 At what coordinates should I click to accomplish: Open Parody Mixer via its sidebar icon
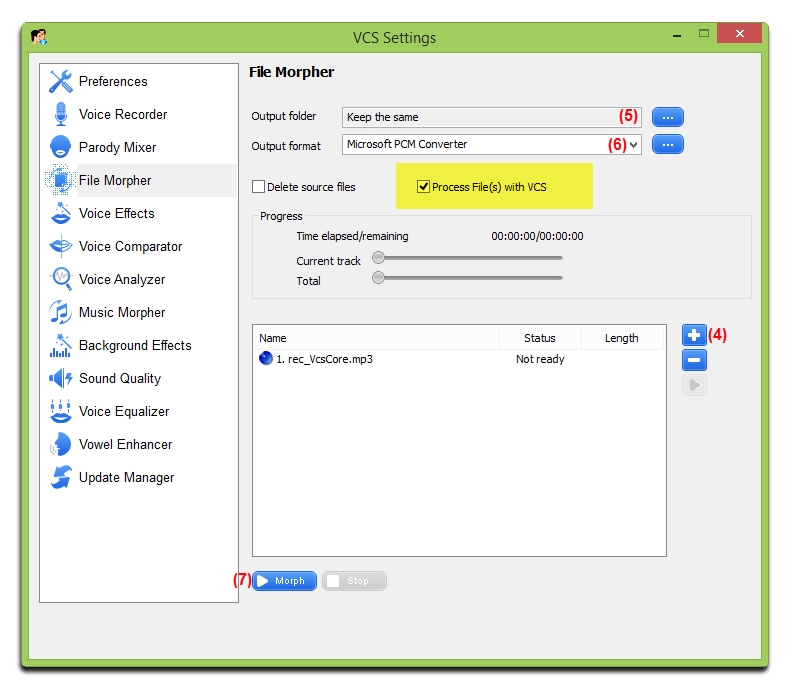(60, 147)
